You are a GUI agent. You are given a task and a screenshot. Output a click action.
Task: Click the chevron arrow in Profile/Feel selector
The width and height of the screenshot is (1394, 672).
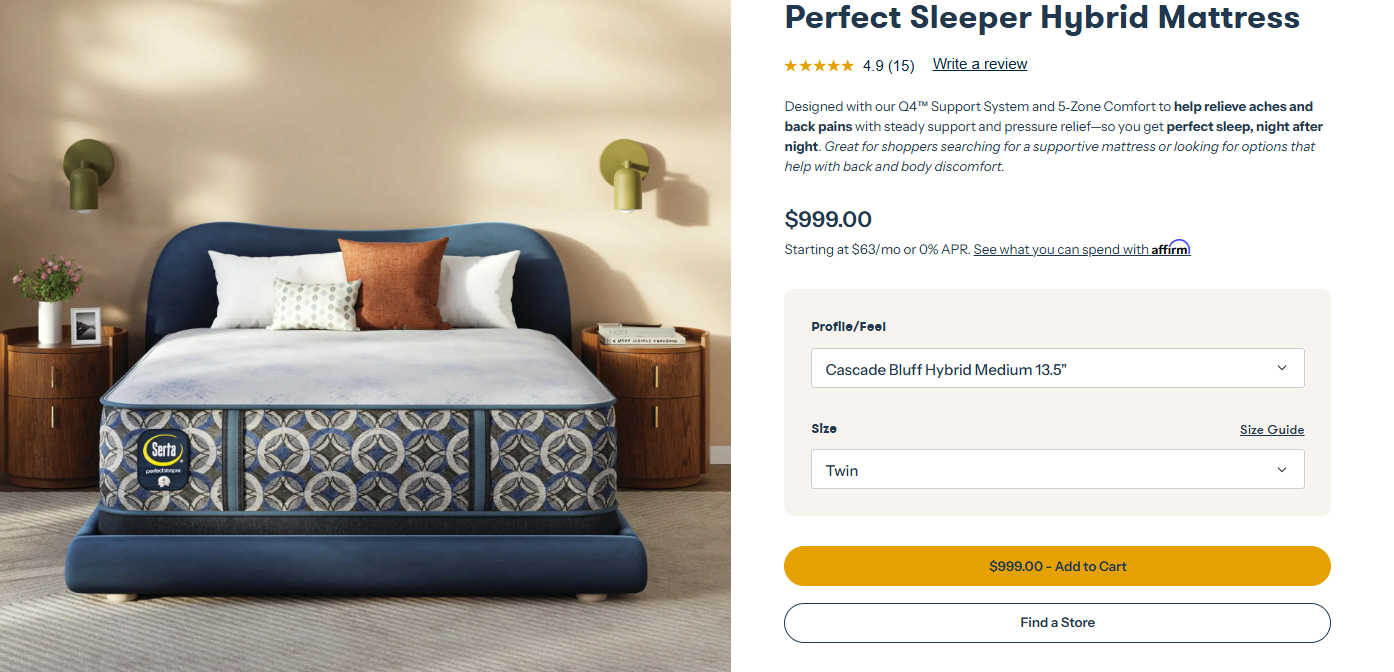coord(1282,368)
